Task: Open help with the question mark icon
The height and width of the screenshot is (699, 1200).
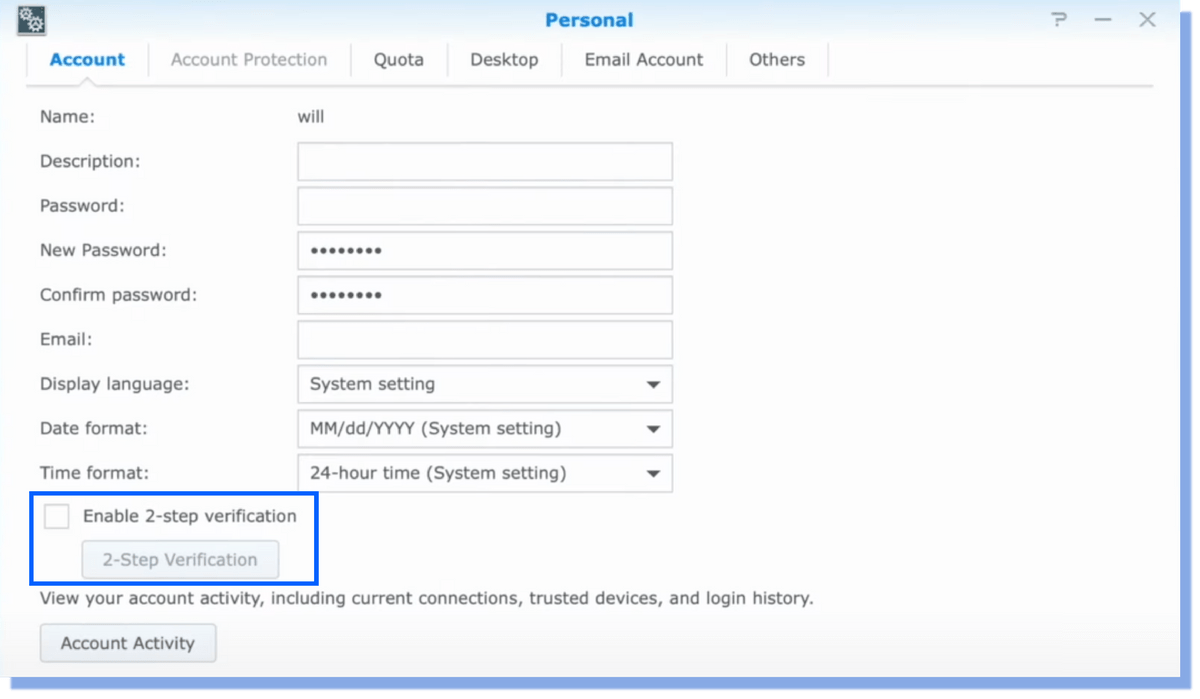Action: tap(1059, 20)
